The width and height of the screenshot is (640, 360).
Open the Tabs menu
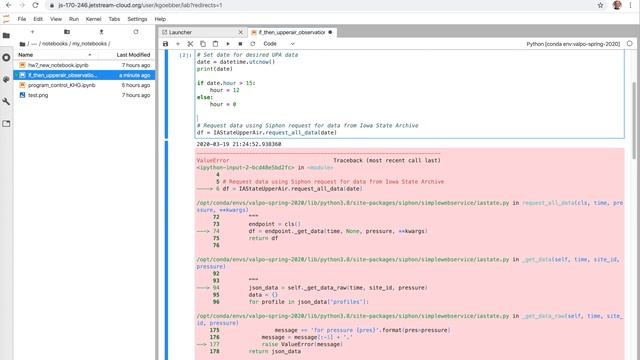[x=114, y=19]
